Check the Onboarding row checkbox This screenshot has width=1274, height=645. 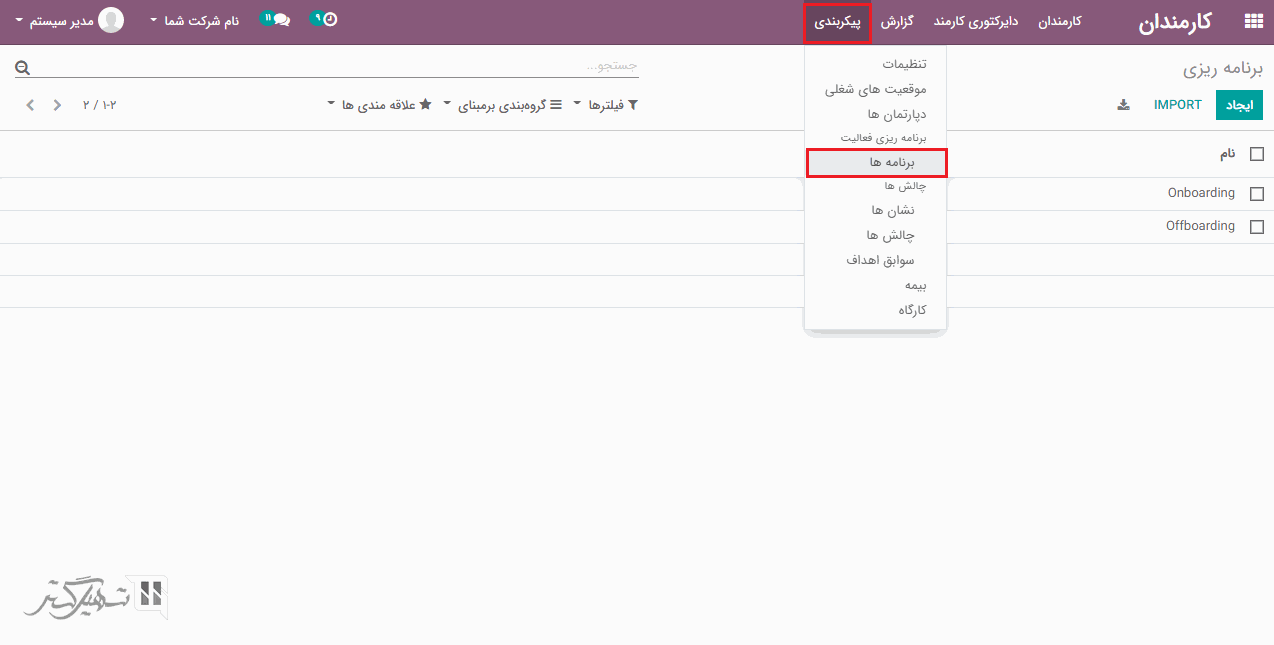(1257, 194)
